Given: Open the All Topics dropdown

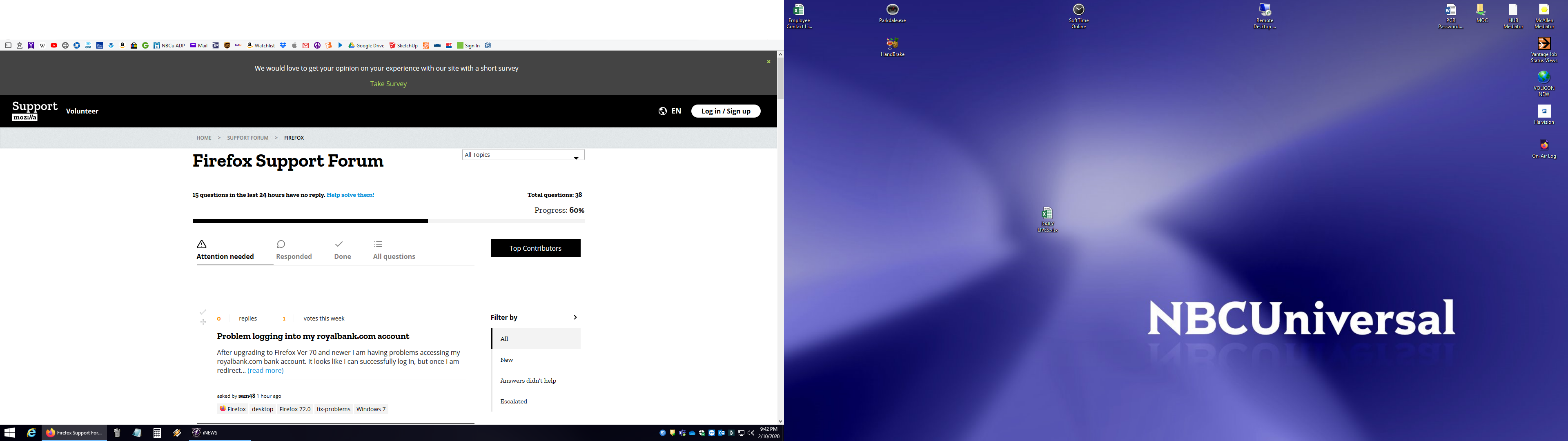Looking at the screenshot, I should [x=523, y=155].
